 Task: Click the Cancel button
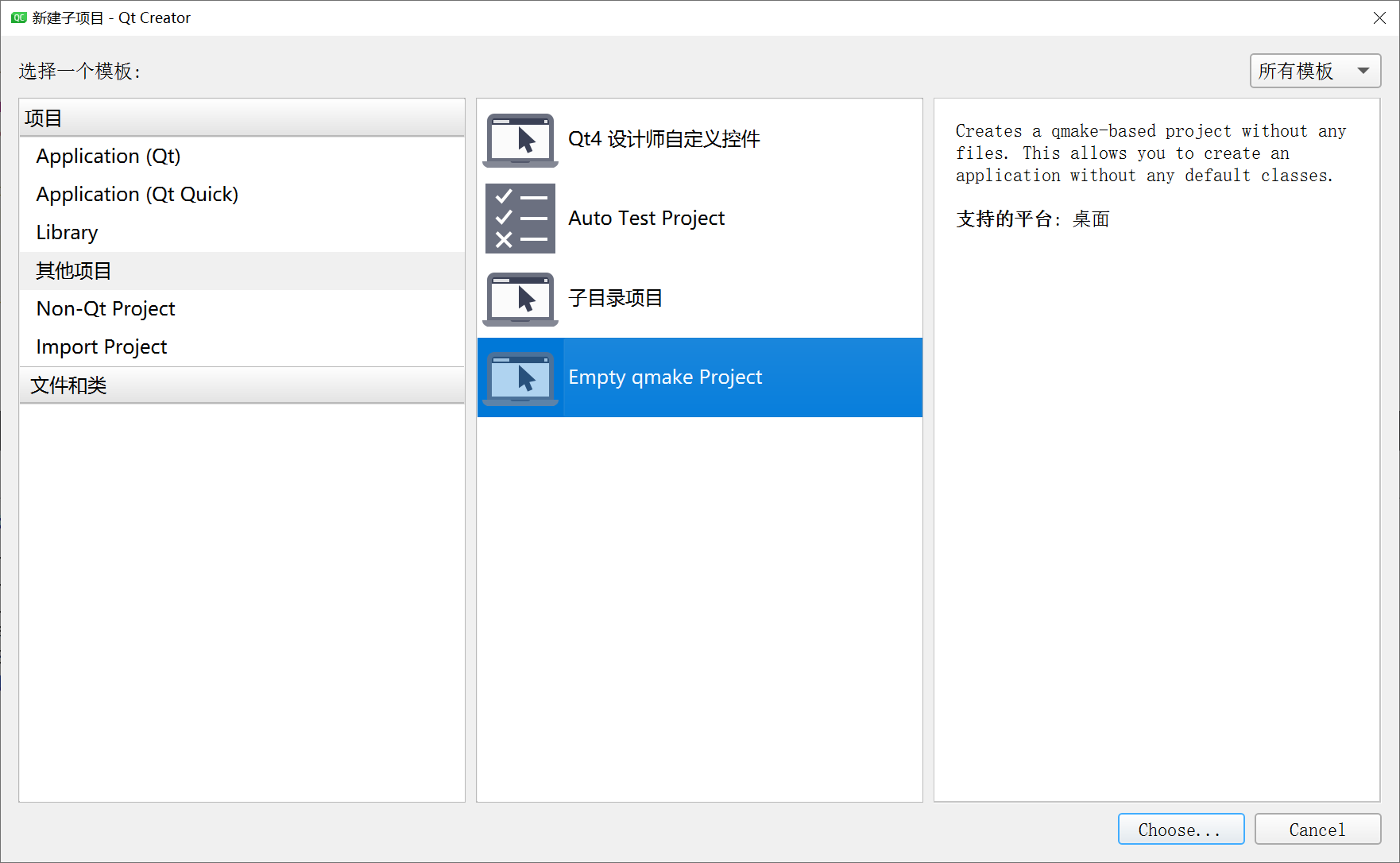[x=1317, y=829]
